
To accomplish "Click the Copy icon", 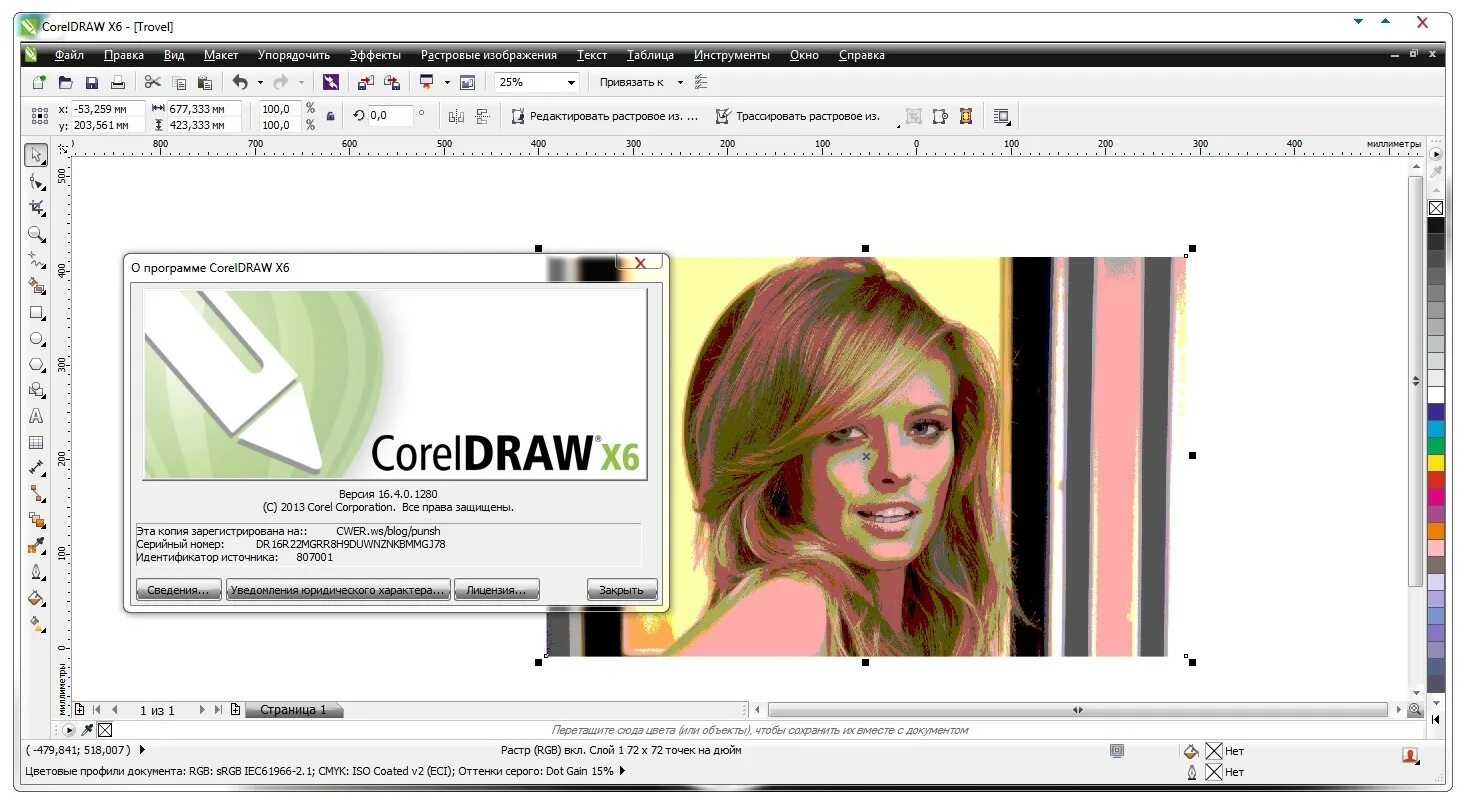I will point(179,82).
